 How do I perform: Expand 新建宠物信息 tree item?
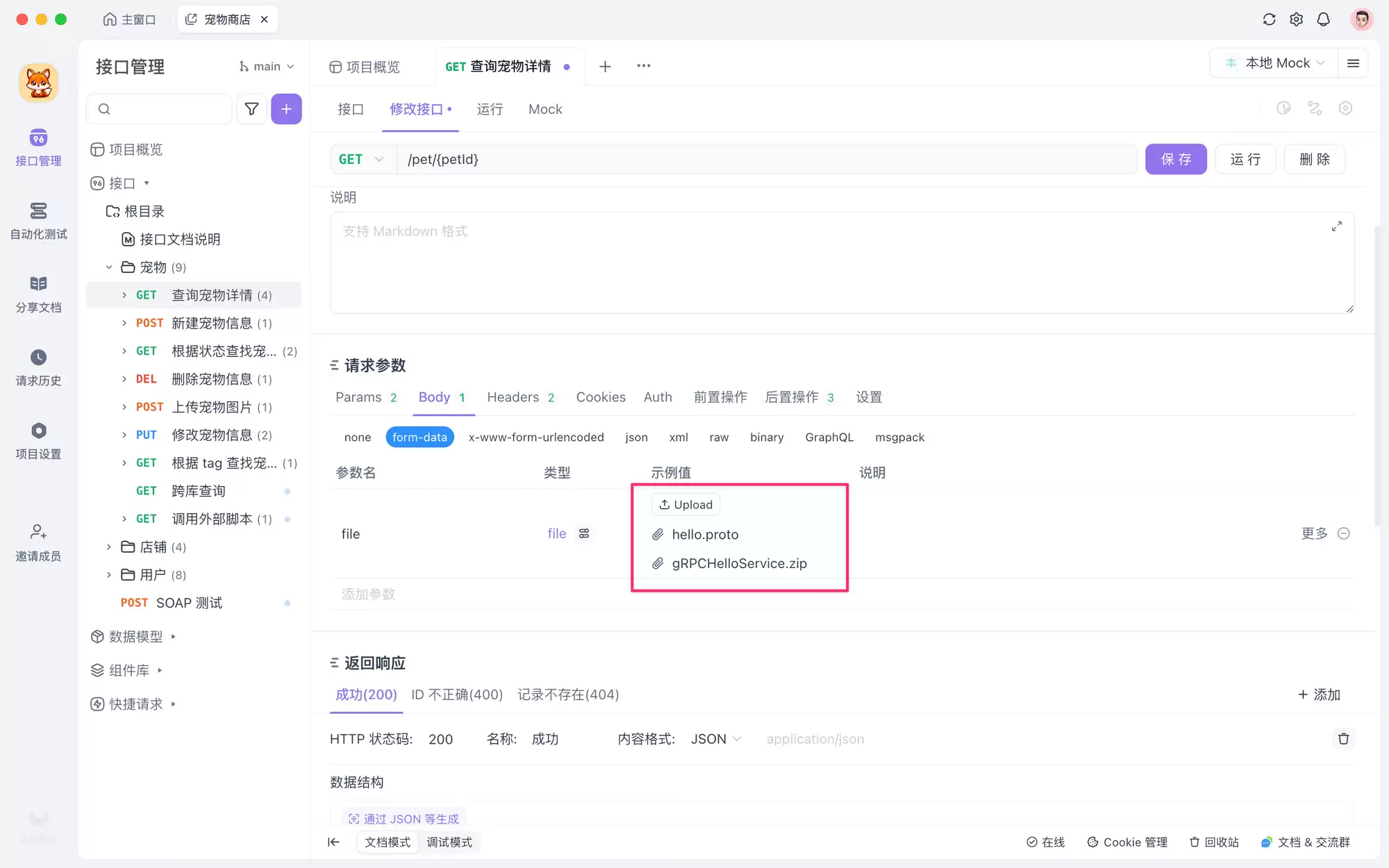[124, 323]
